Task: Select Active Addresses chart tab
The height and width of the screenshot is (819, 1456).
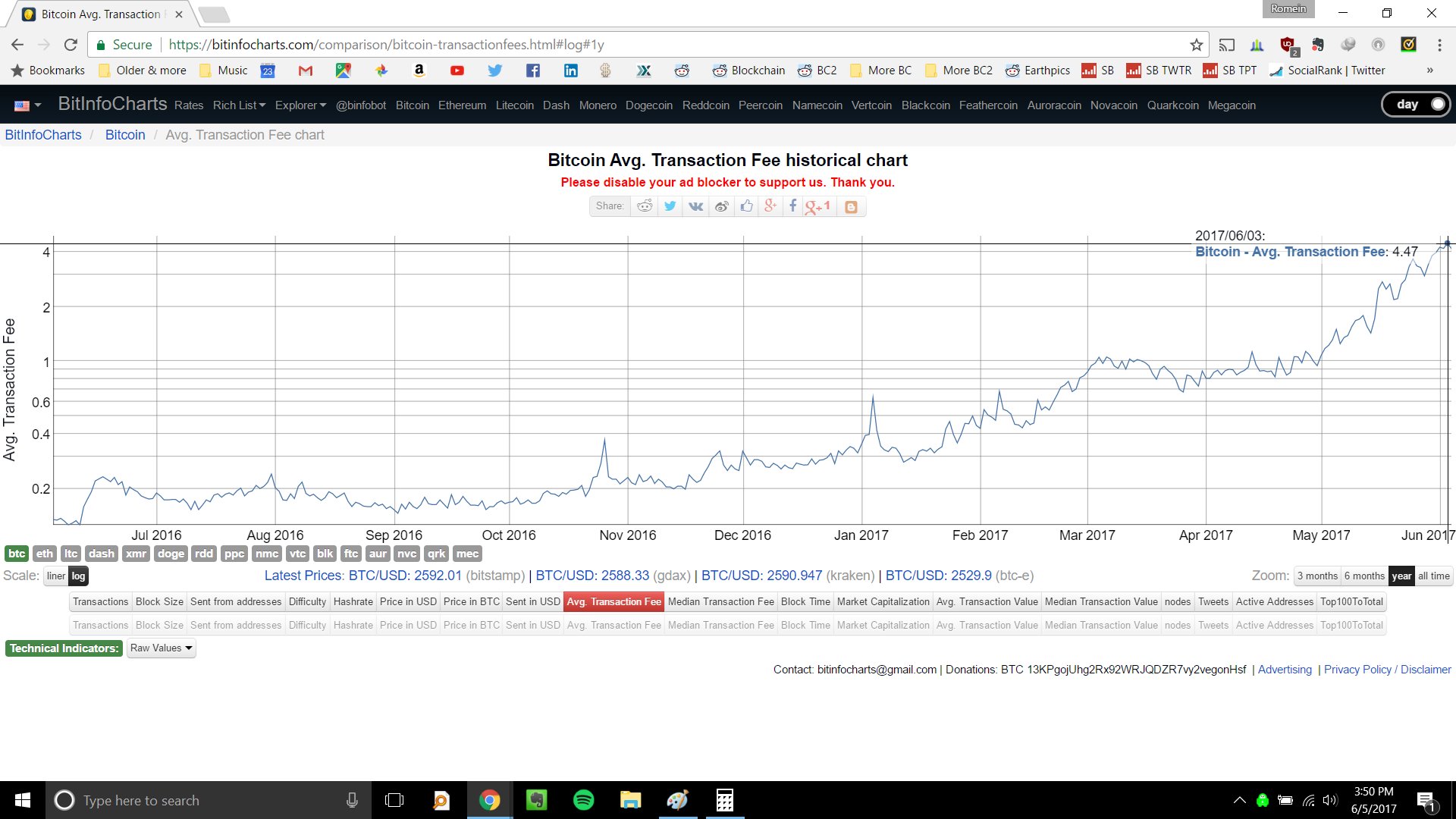Action: [x=1274, y=602]
